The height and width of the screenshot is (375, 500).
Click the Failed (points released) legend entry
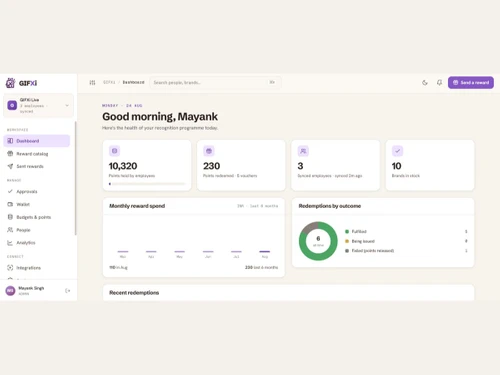(x=373, y=251)
